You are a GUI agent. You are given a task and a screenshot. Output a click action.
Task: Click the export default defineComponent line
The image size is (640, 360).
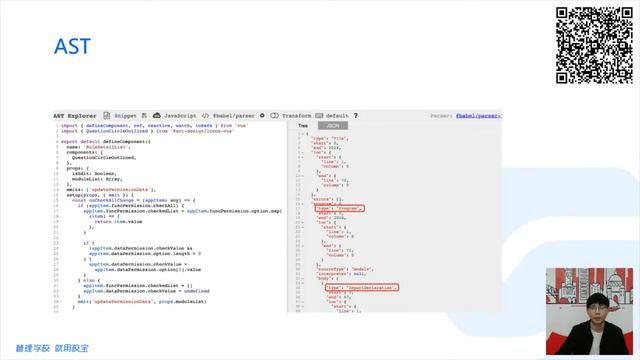[x=106, y=142]
